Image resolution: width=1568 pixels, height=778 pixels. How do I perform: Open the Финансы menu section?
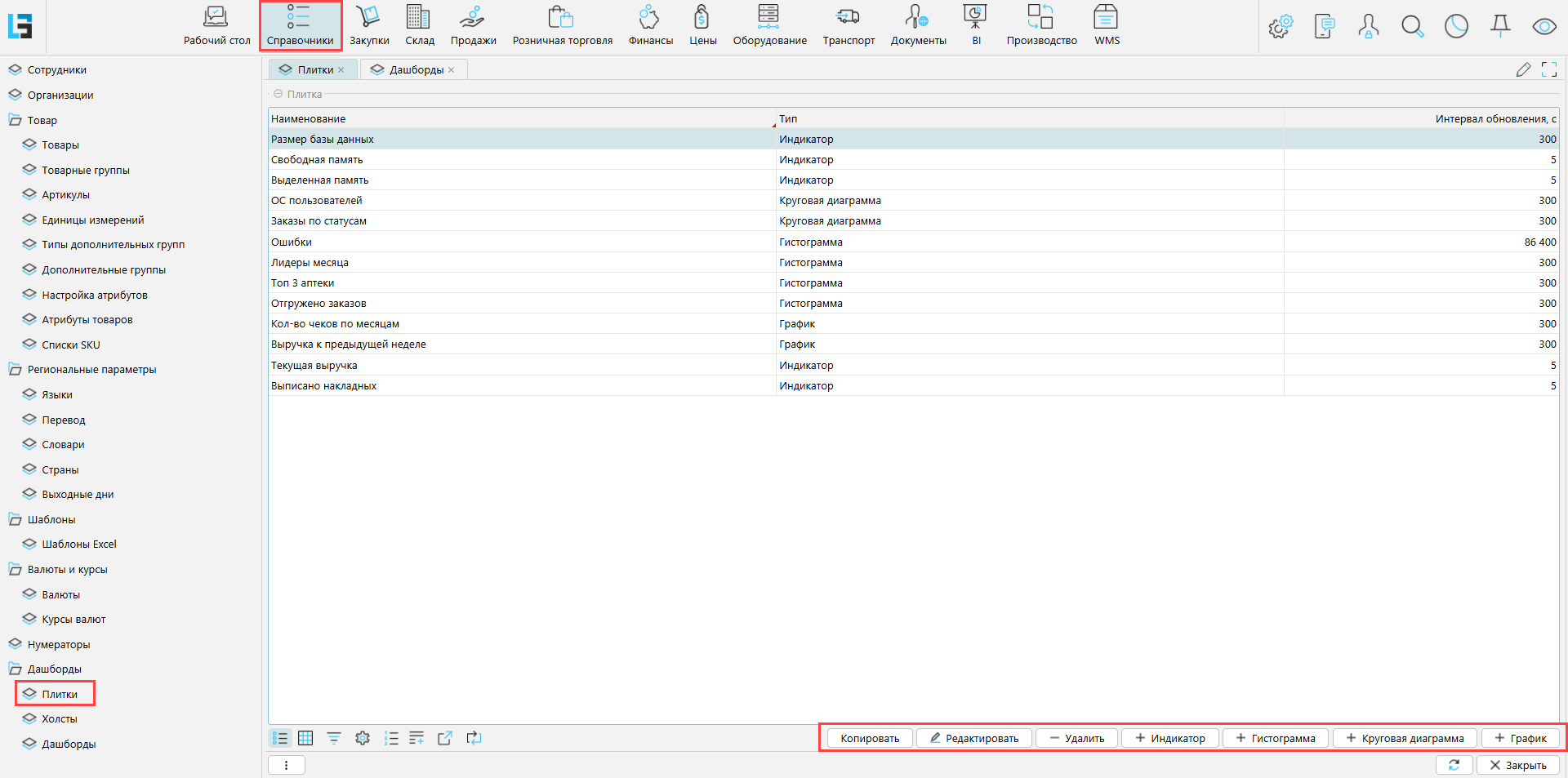tap(650, 26)
